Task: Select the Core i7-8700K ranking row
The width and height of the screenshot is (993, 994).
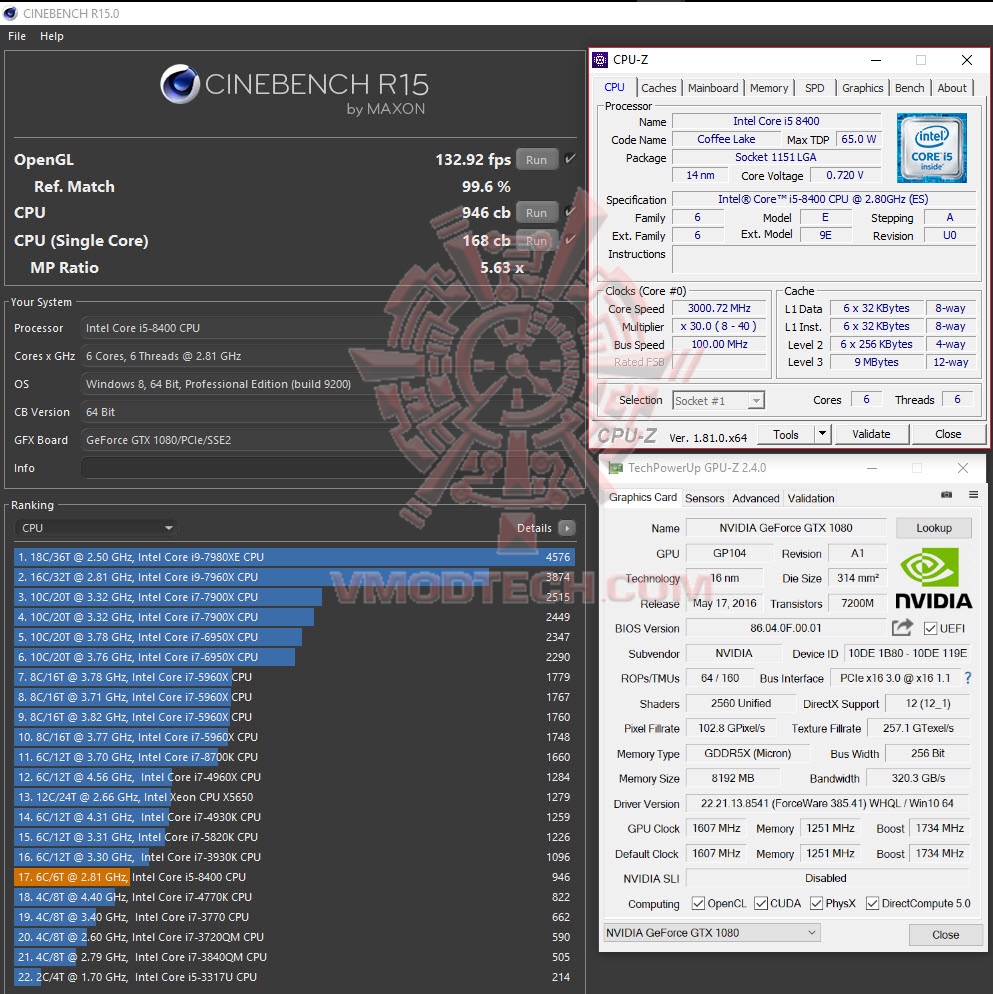Action: pos(294,757)
